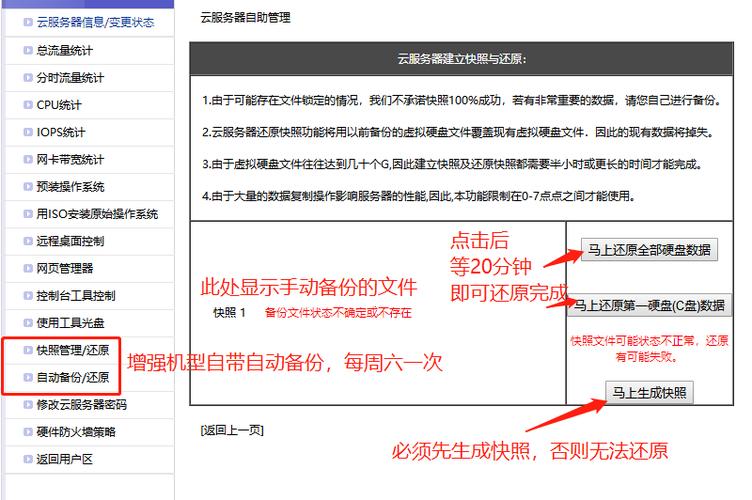Click the 马上还原全部硬盘数据 button
Image resolution: width=752 pixels, height=500 pixels.
click(649, 250)
